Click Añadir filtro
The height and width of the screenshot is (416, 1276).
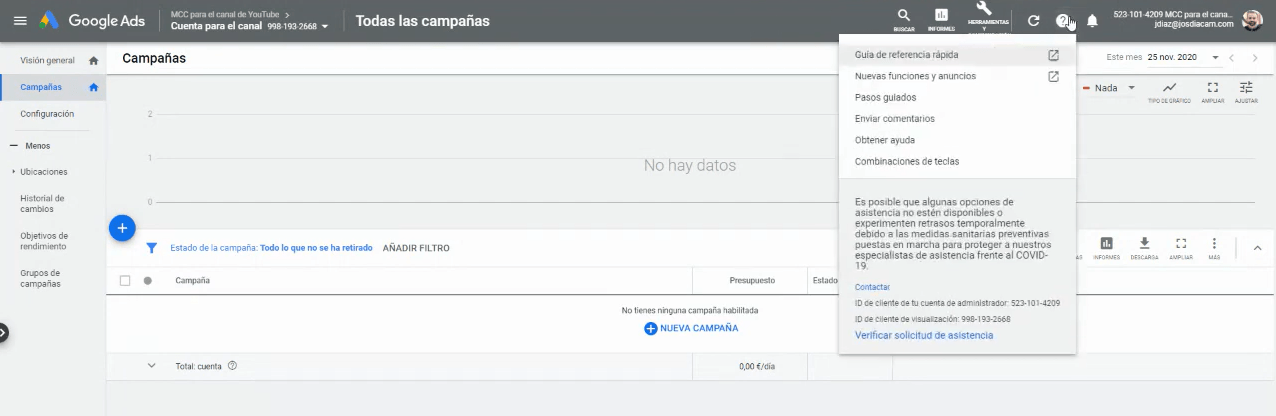416,248
